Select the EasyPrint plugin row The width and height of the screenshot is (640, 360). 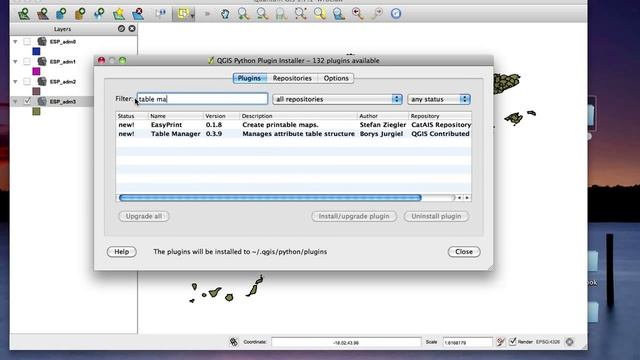coord(293,125)
